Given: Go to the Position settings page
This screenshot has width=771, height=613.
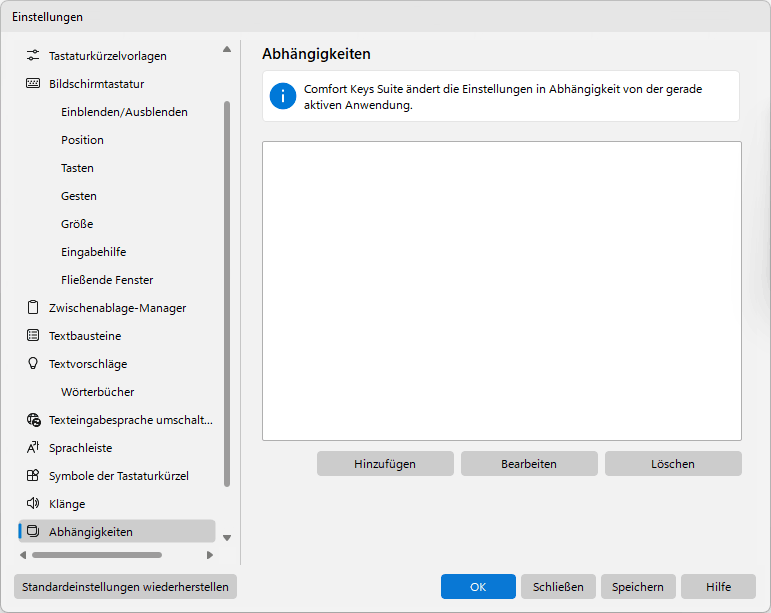Looking at the screenshot, I should pos(82,140).
